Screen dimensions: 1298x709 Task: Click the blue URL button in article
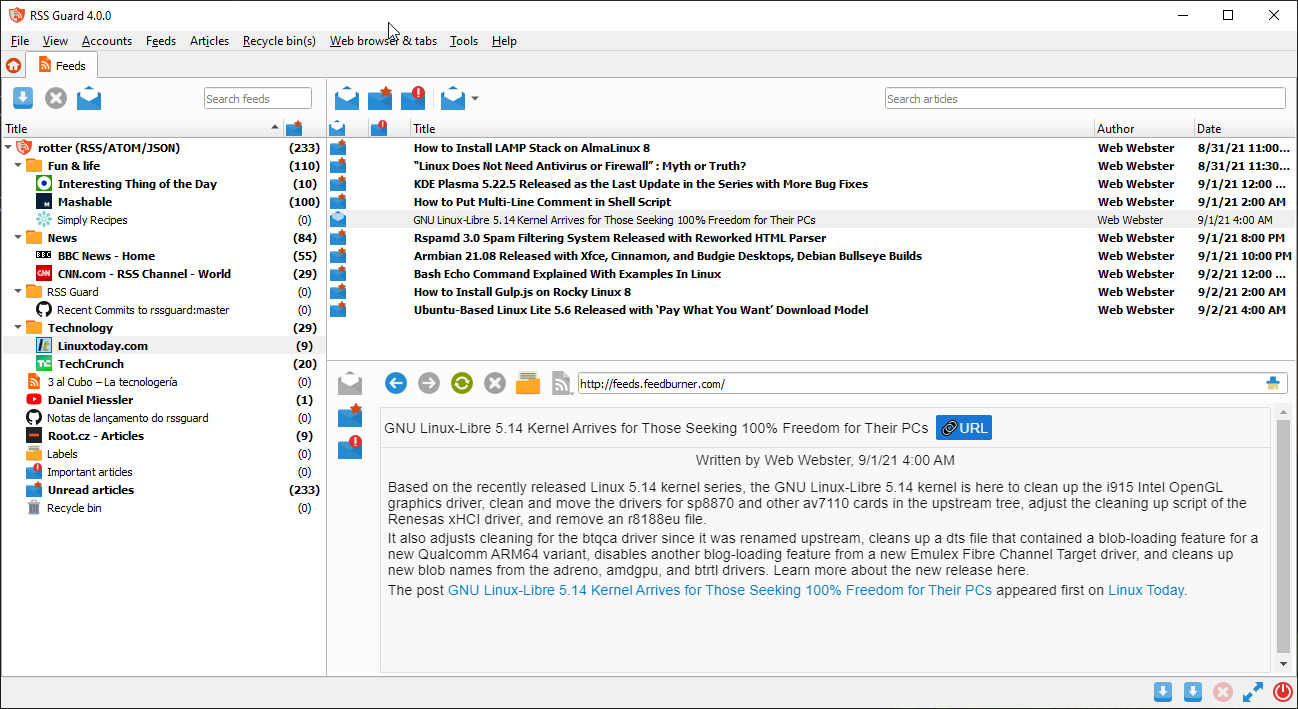(964, 428)
